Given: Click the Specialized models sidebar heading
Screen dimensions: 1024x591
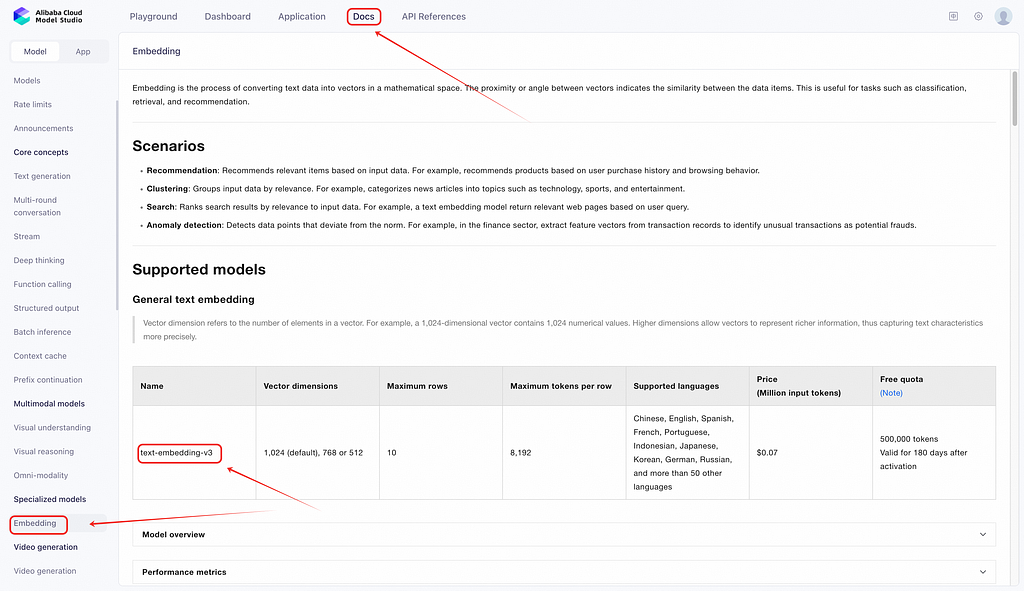Looking at the screenshot, I should 50,499.
